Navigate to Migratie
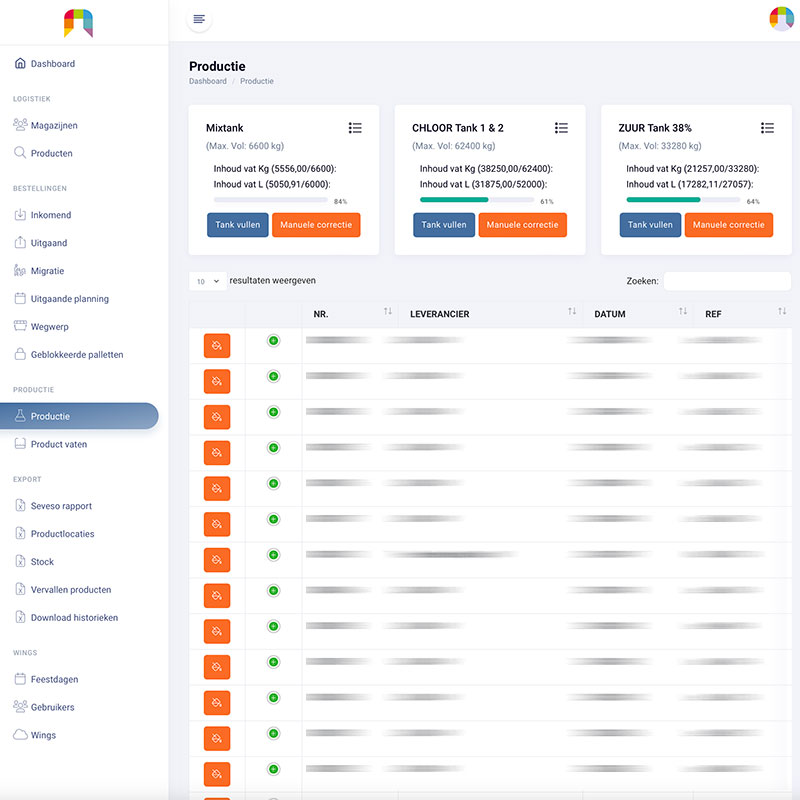Screen dimensions: 800x800 click(x=39, y=271)
